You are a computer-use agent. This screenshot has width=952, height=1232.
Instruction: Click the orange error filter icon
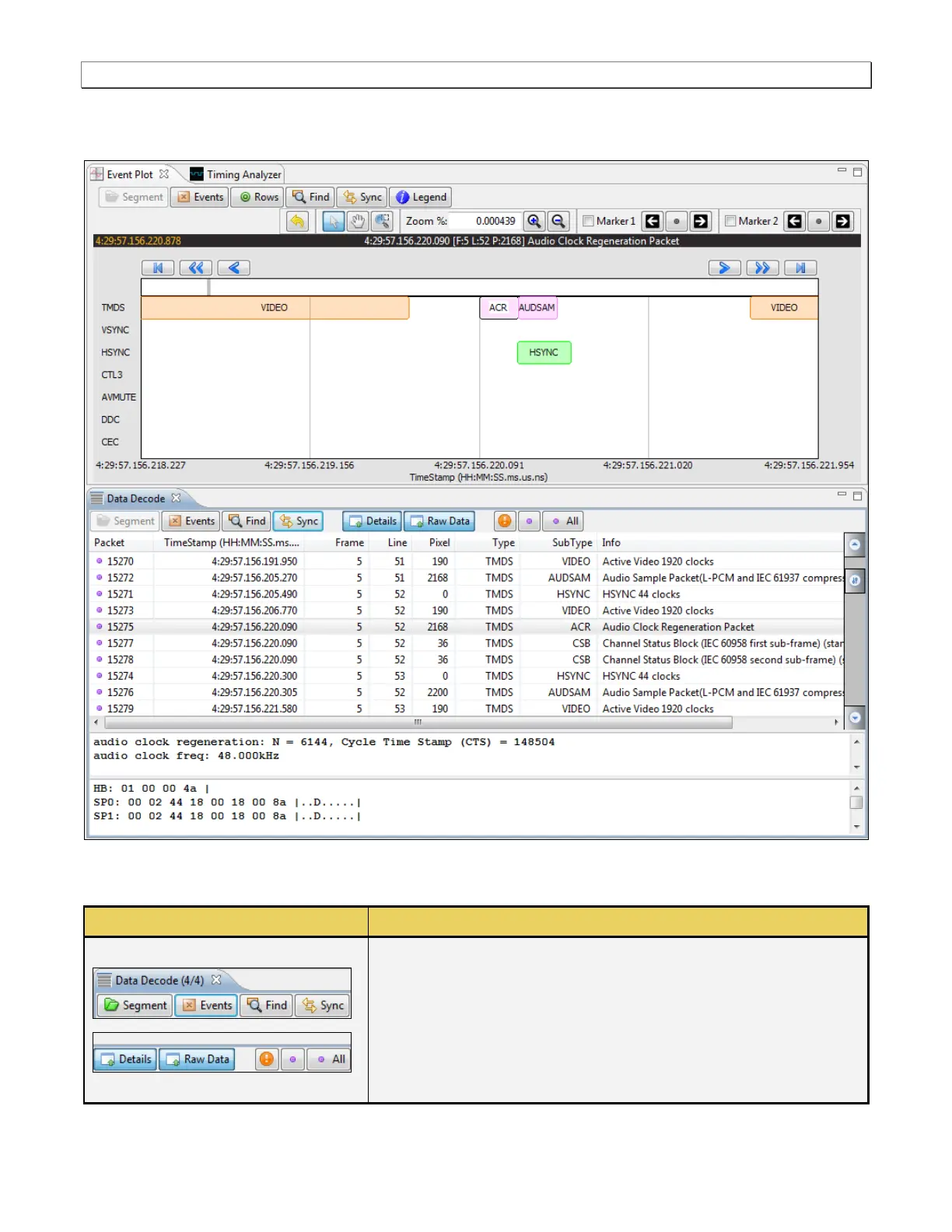click(x=504, y=521)
